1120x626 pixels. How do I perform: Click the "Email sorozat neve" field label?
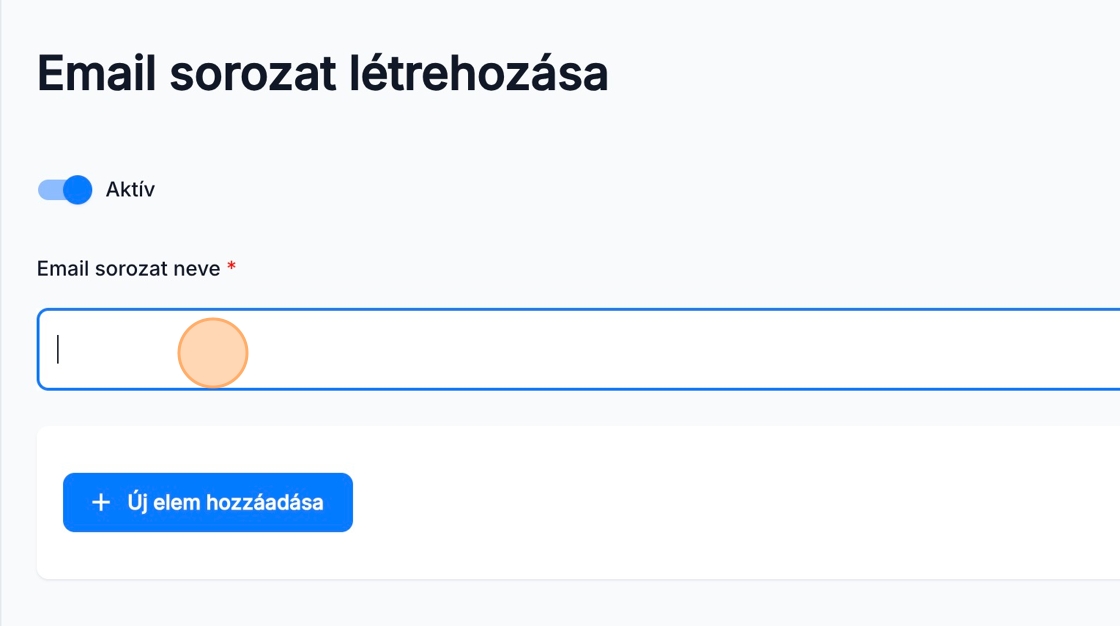128,269
